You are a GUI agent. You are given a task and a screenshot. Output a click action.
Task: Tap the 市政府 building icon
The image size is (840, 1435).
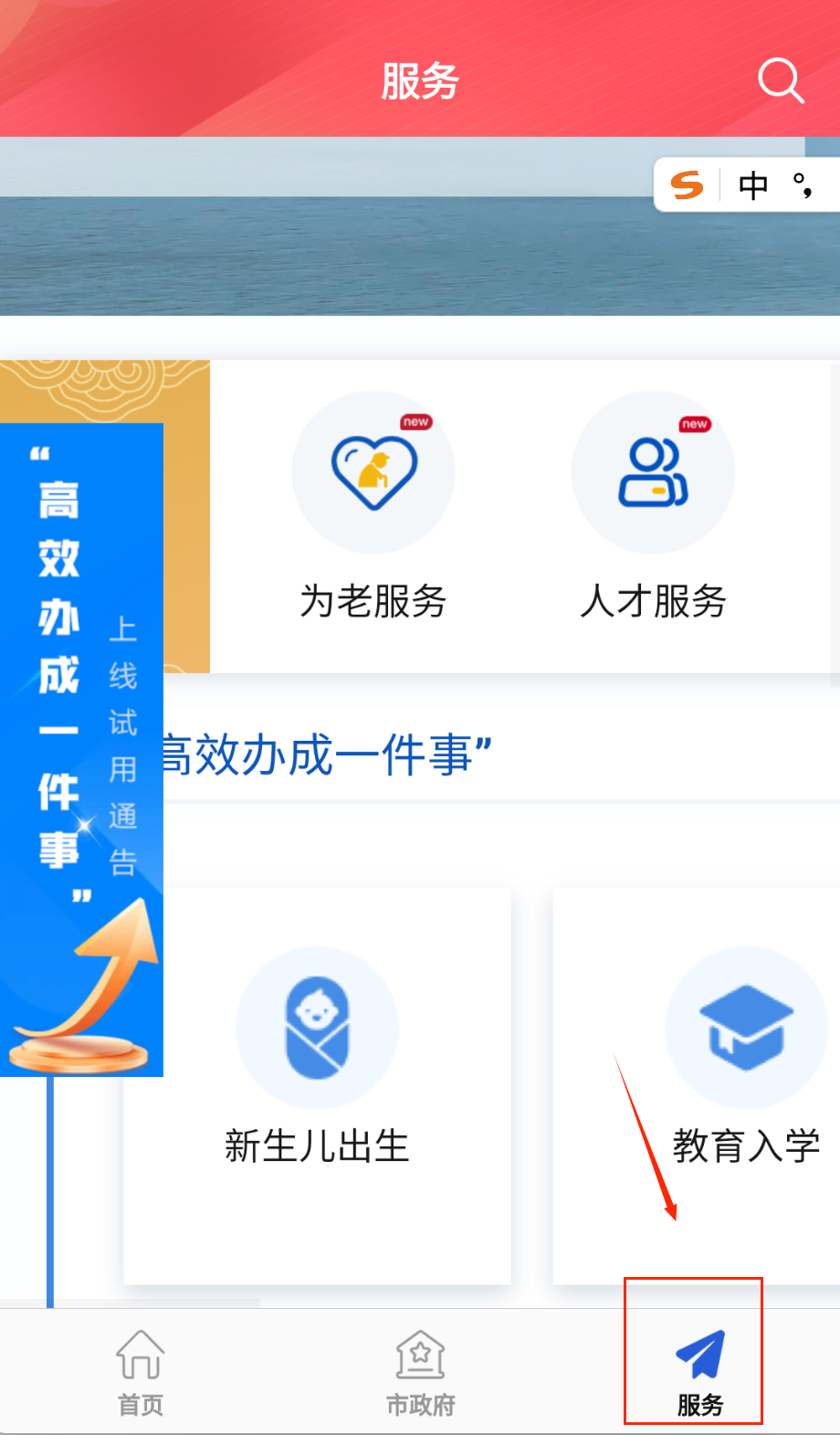420,1354
